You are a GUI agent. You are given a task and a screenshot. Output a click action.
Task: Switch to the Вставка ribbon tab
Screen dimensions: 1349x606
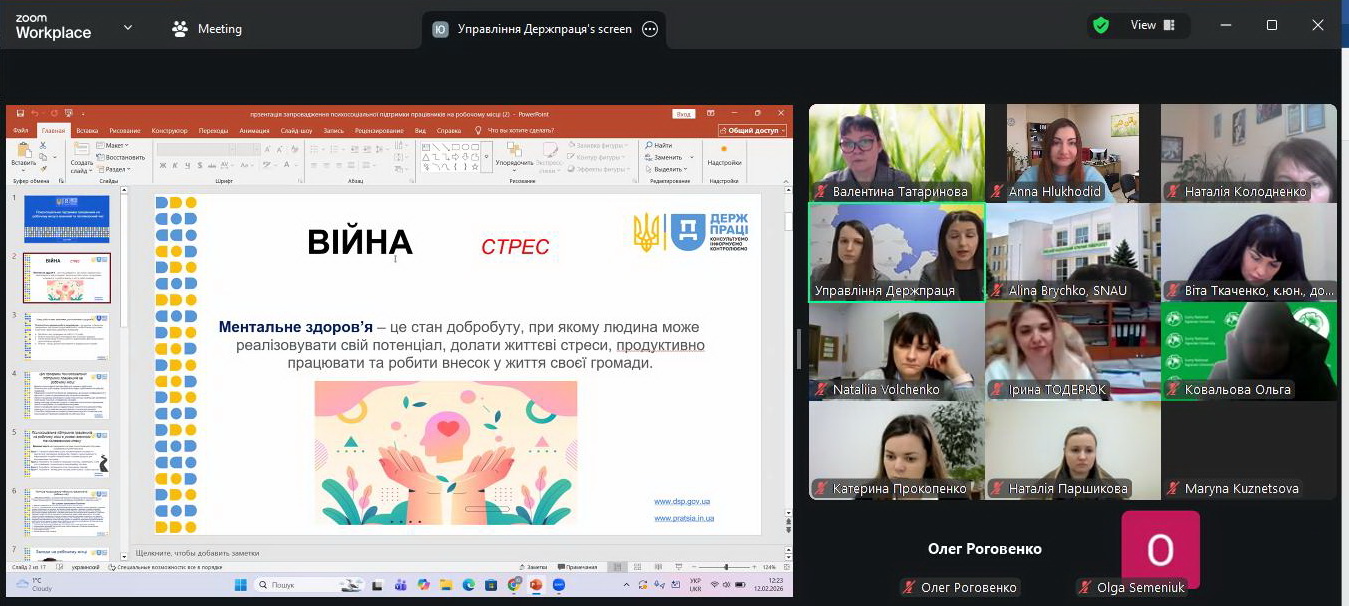(x=87, y=130)
